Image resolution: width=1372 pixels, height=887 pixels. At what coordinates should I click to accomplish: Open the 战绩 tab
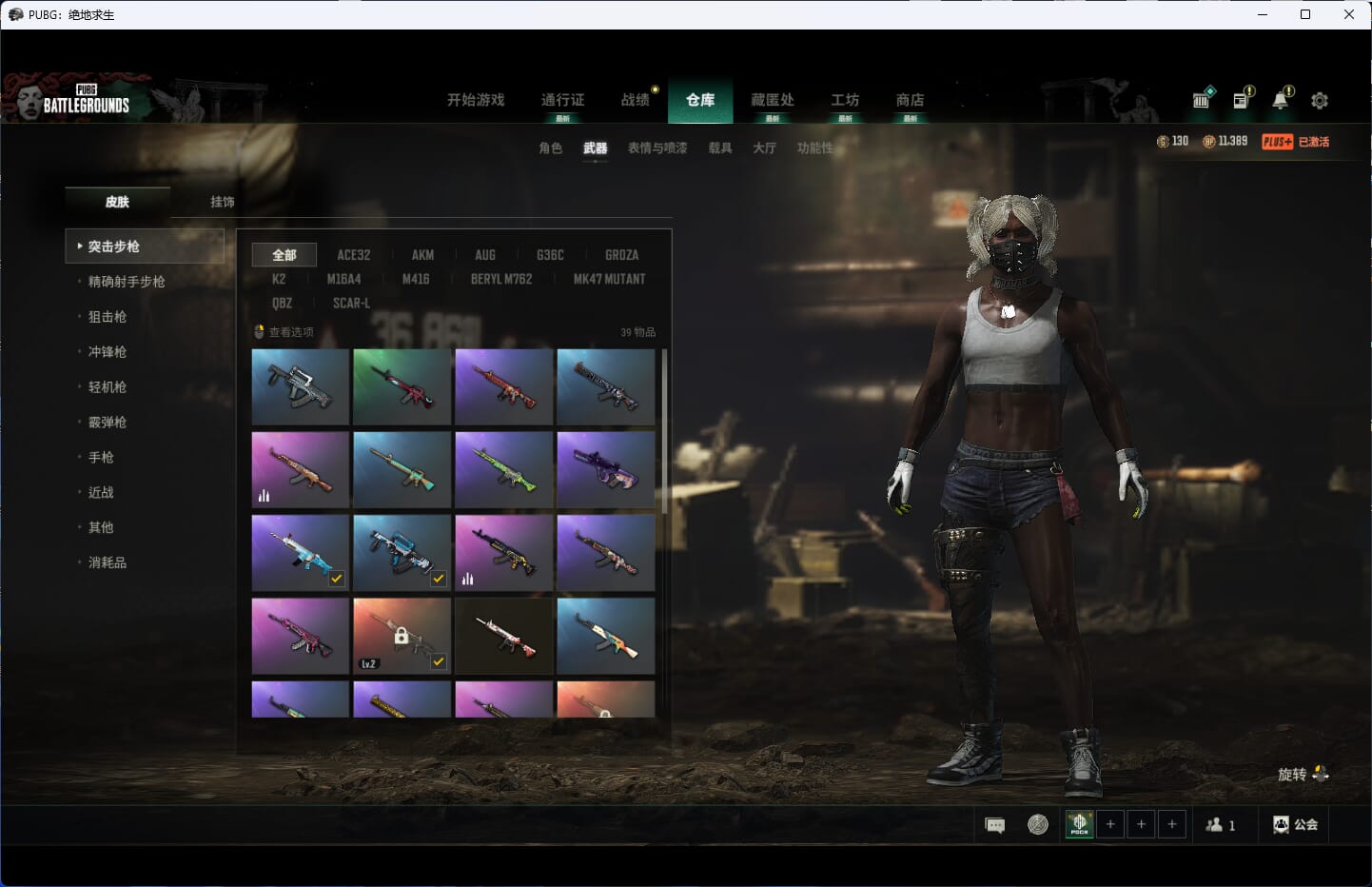point(636,100)
